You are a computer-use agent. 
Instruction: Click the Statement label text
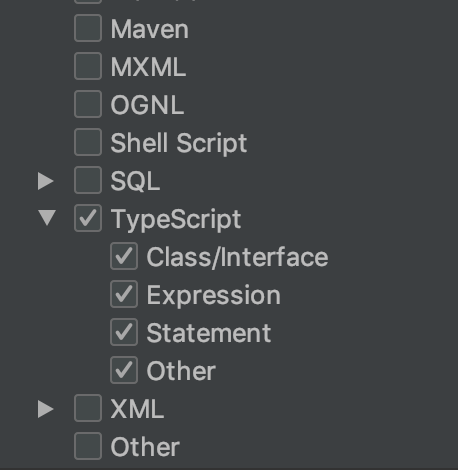coord(209,333)
